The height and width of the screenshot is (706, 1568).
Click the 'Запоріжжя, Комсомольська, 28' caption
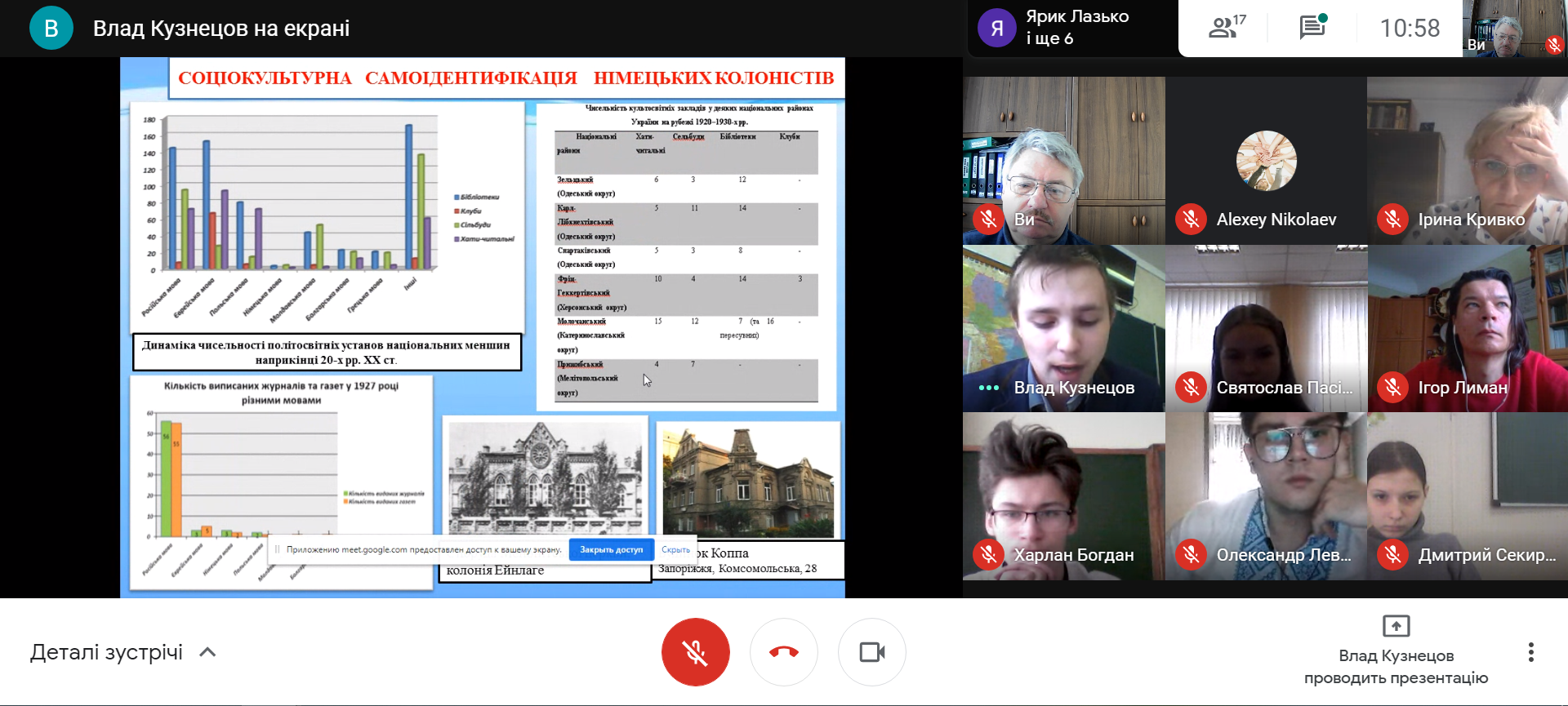[737, 568]
